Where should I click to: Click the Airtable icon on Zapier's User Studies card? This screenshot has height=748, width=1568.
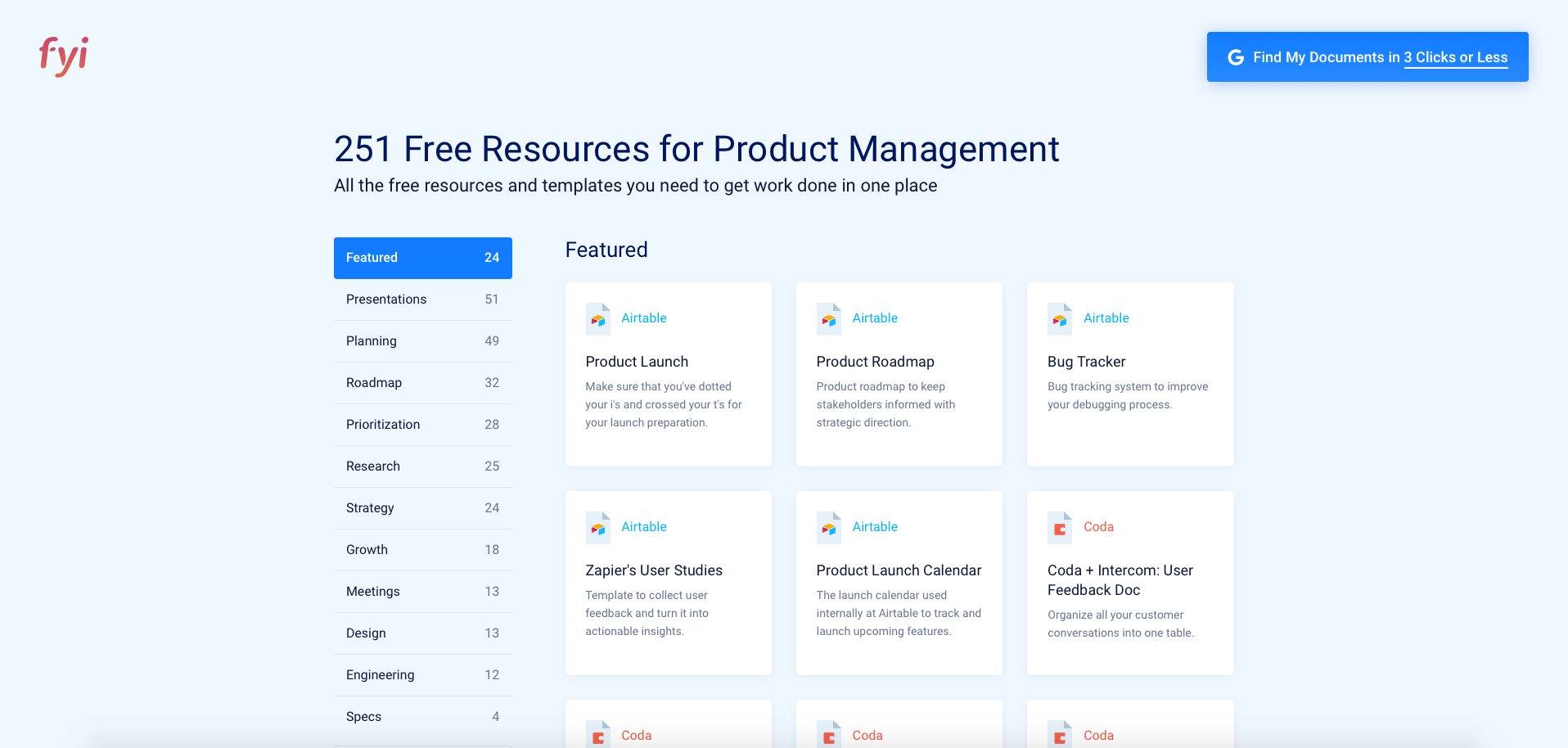[x=598, y=528]
